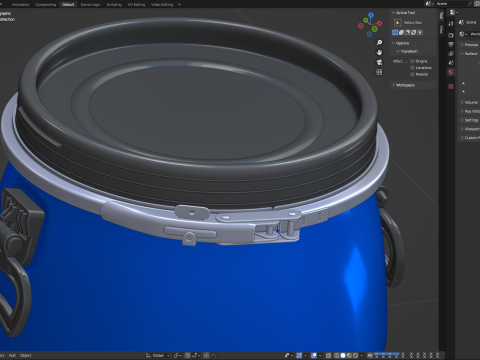Collapse the Surface panel in World properties
480x360 pixels.
(x=470, y=53)
